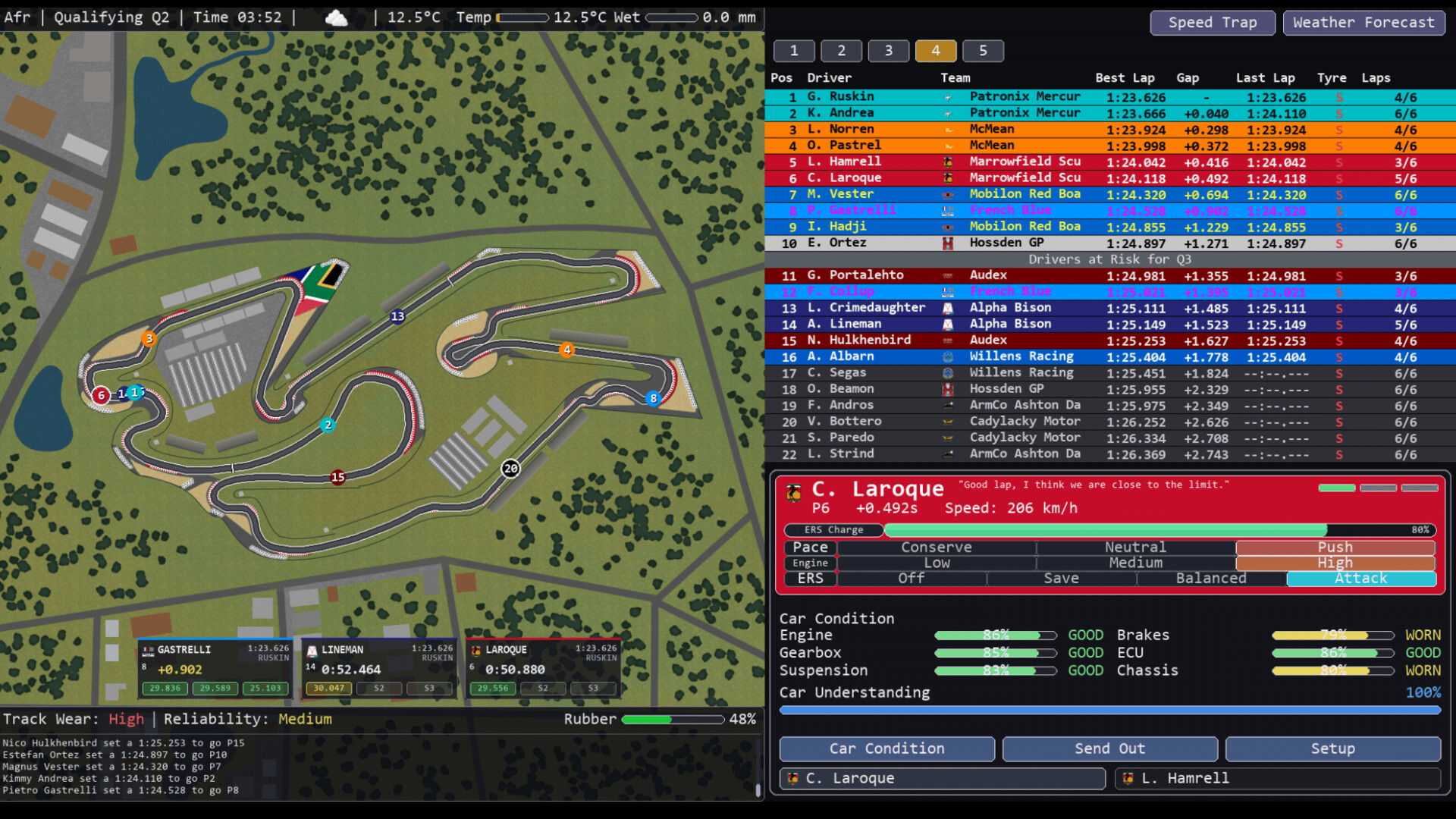Viewport: 1456px width, 819px height.
Task: Select G. Ruskin row in standings
Action: pyautogui.click(x=1109, y=97)
